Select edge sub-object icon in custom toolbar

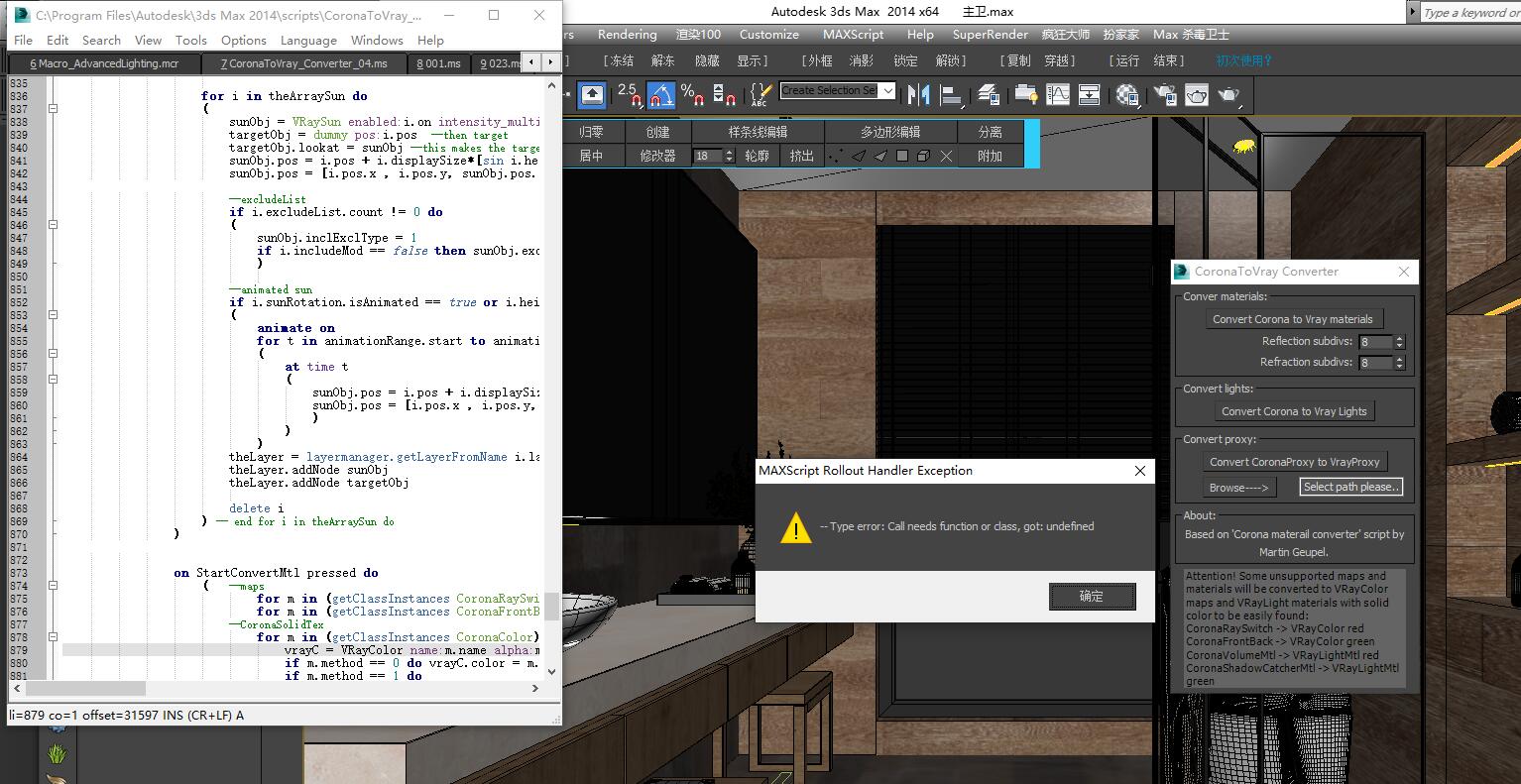[859, 157]
